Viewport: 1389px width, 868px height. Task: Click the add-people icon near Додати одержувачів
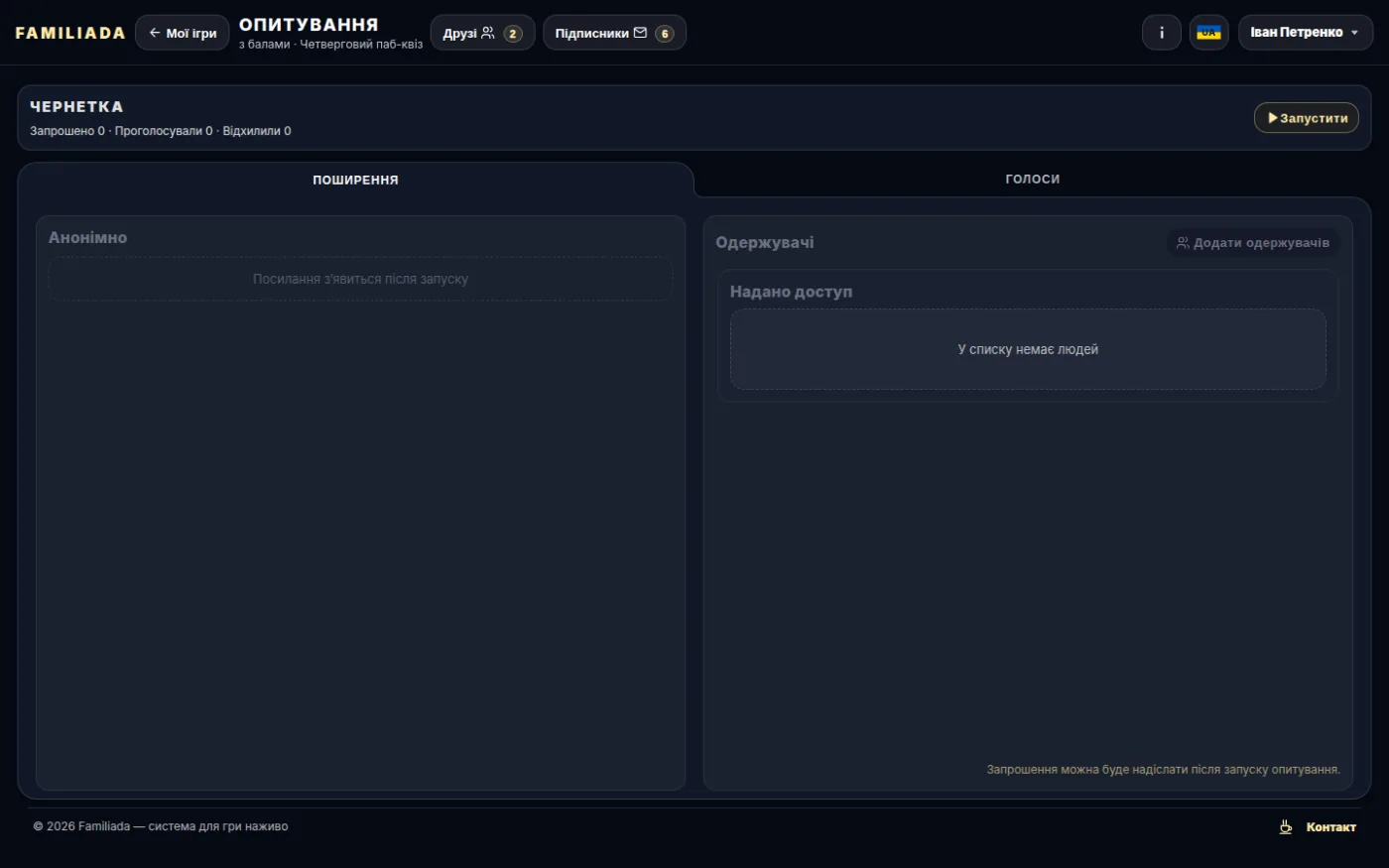tap(1183, 243)
